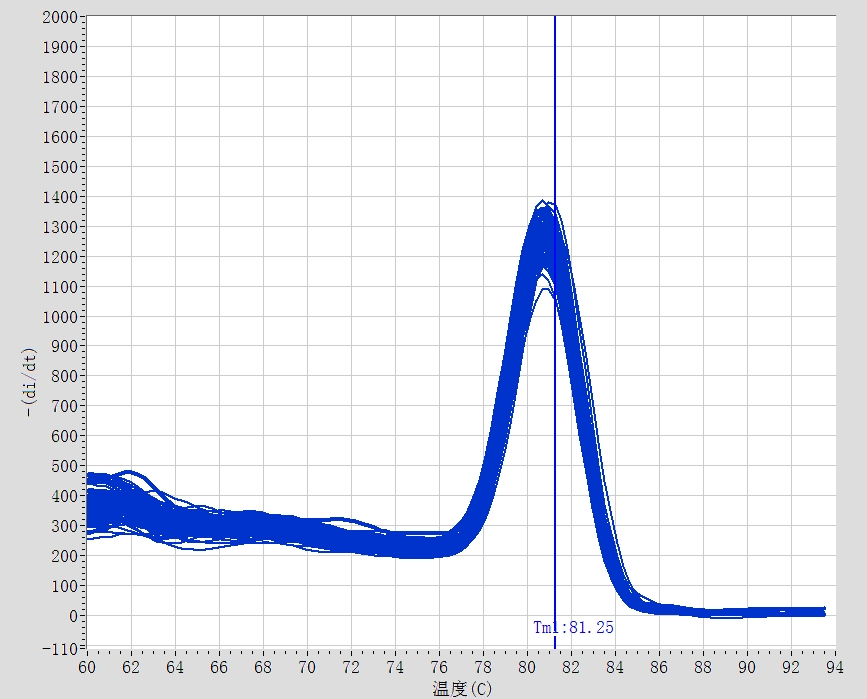Click the flat curve tail near 90 degrees
The image size is (867, 699).
click(x=747, y=611)
